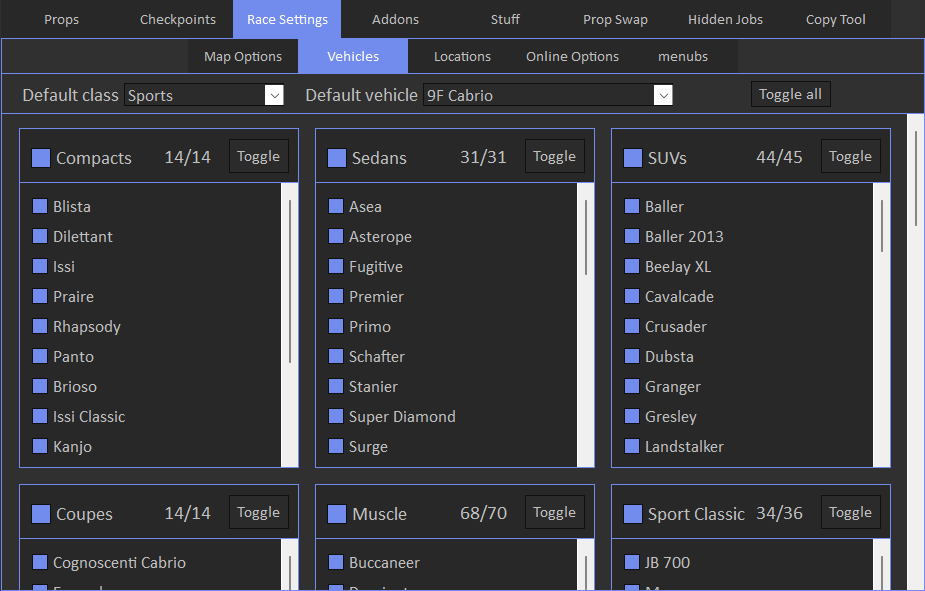Click the Compacts list scrollbar
The image size is (925, 591).
click(x=290, y=325)
